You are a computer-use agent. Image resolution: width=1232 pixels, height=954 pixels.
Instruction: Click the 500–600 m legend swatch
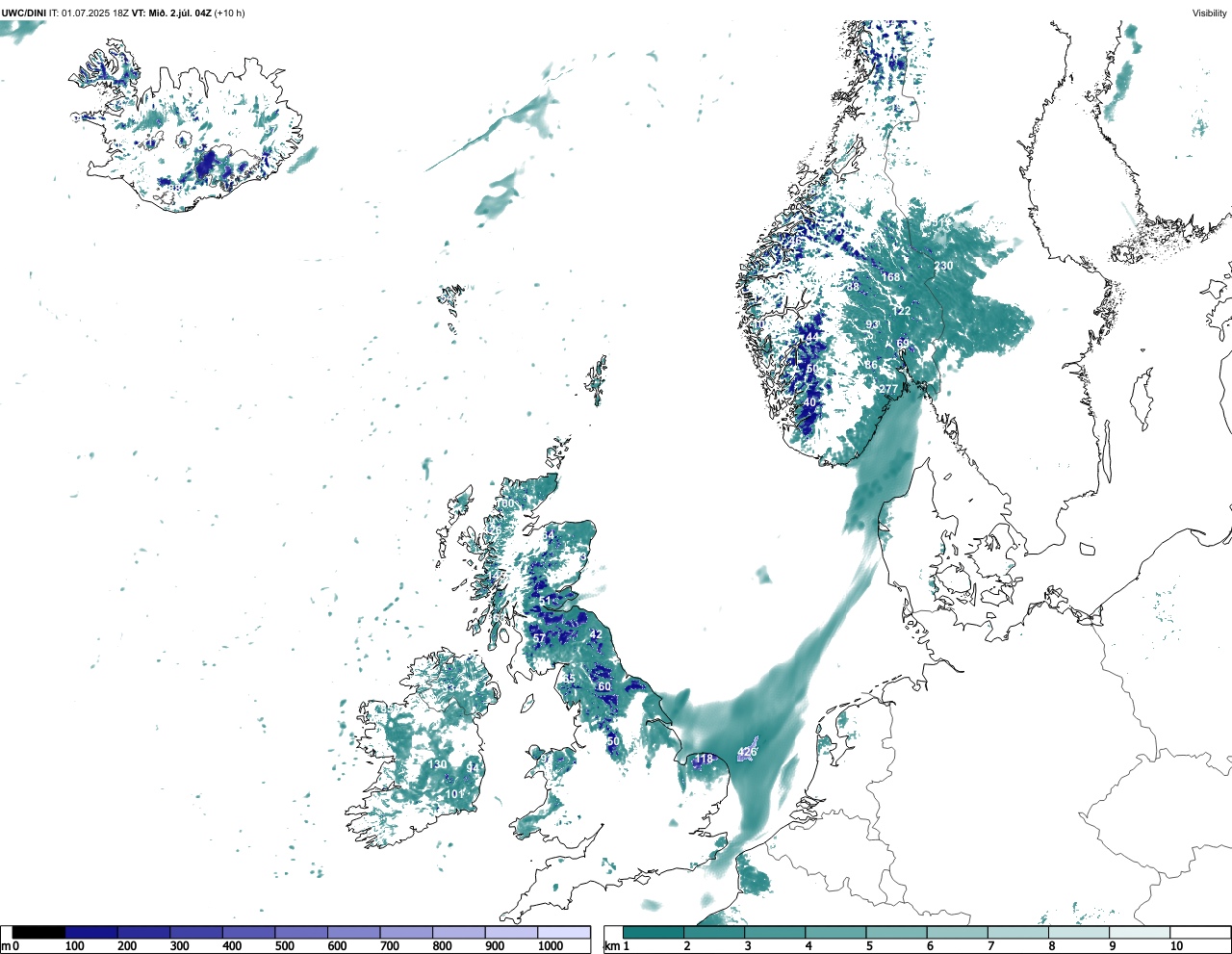(x=301, y=933)
